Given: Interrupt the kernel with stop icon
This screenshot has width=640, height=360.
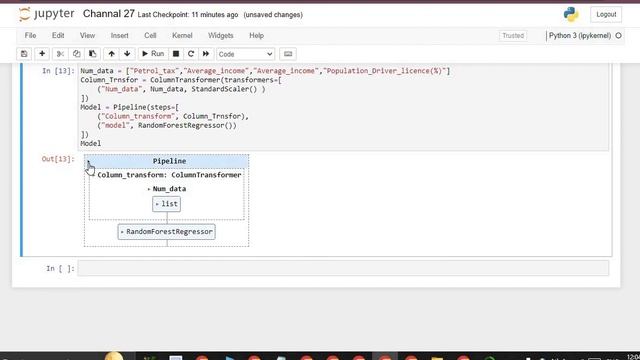Looking at the screenshot, I should click(176, 54).
